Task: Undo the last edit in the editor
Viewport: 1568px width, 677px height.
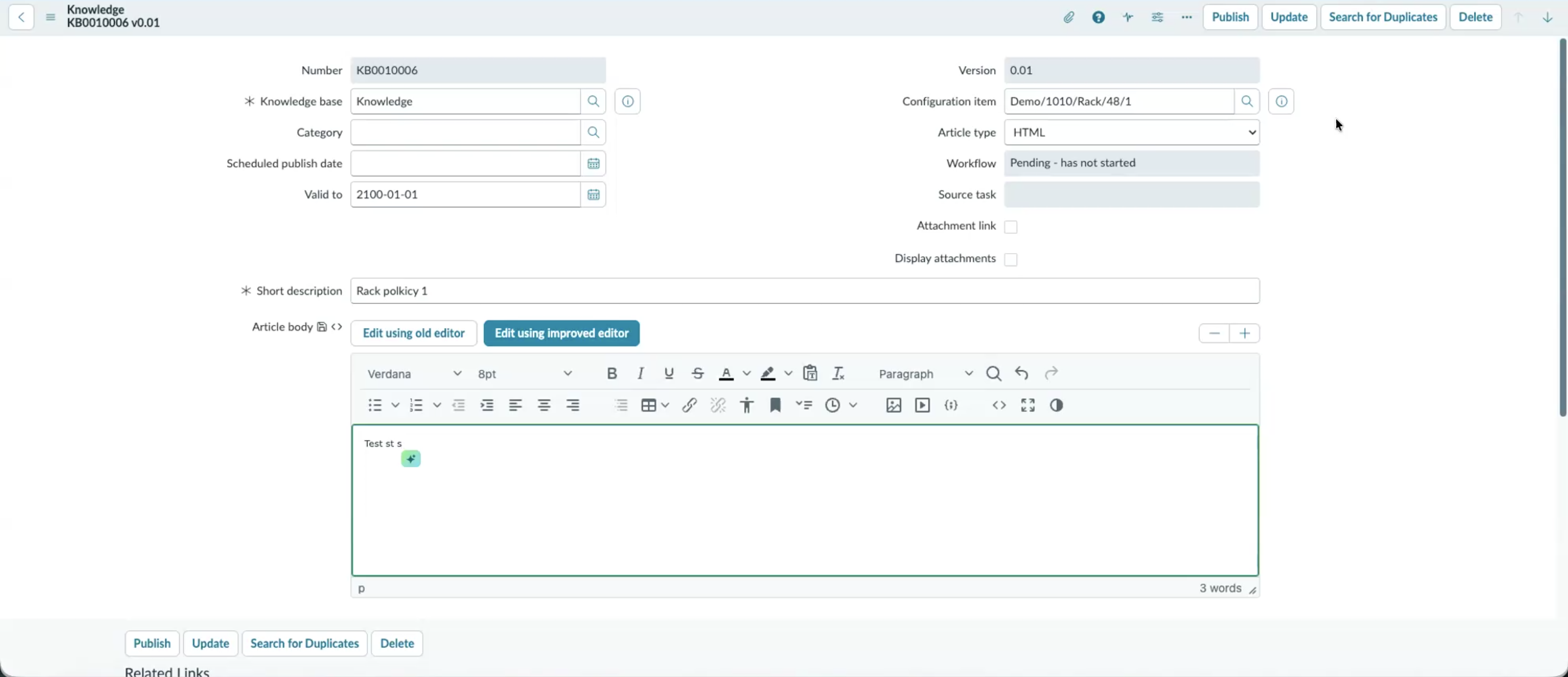Action: 1022,373
